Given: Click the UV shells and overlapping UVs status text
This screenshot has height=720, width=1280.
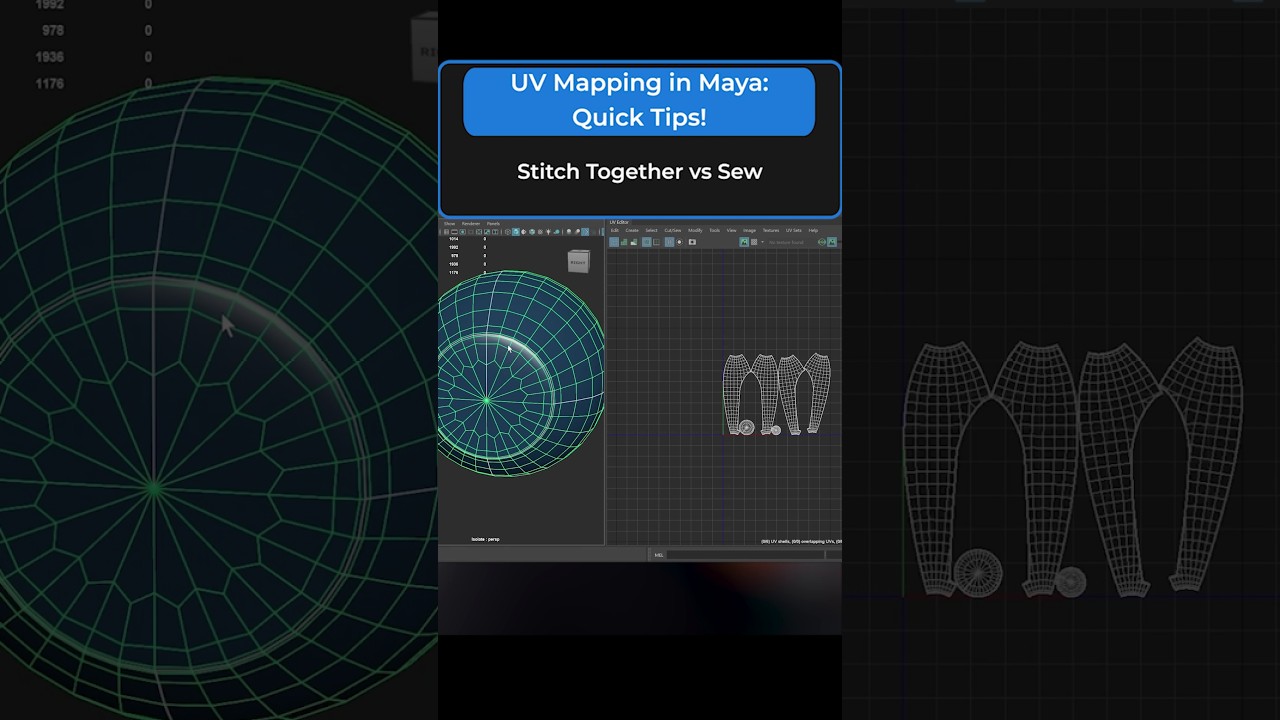Looking at the screenshot, I should click(x=801, y=541).
